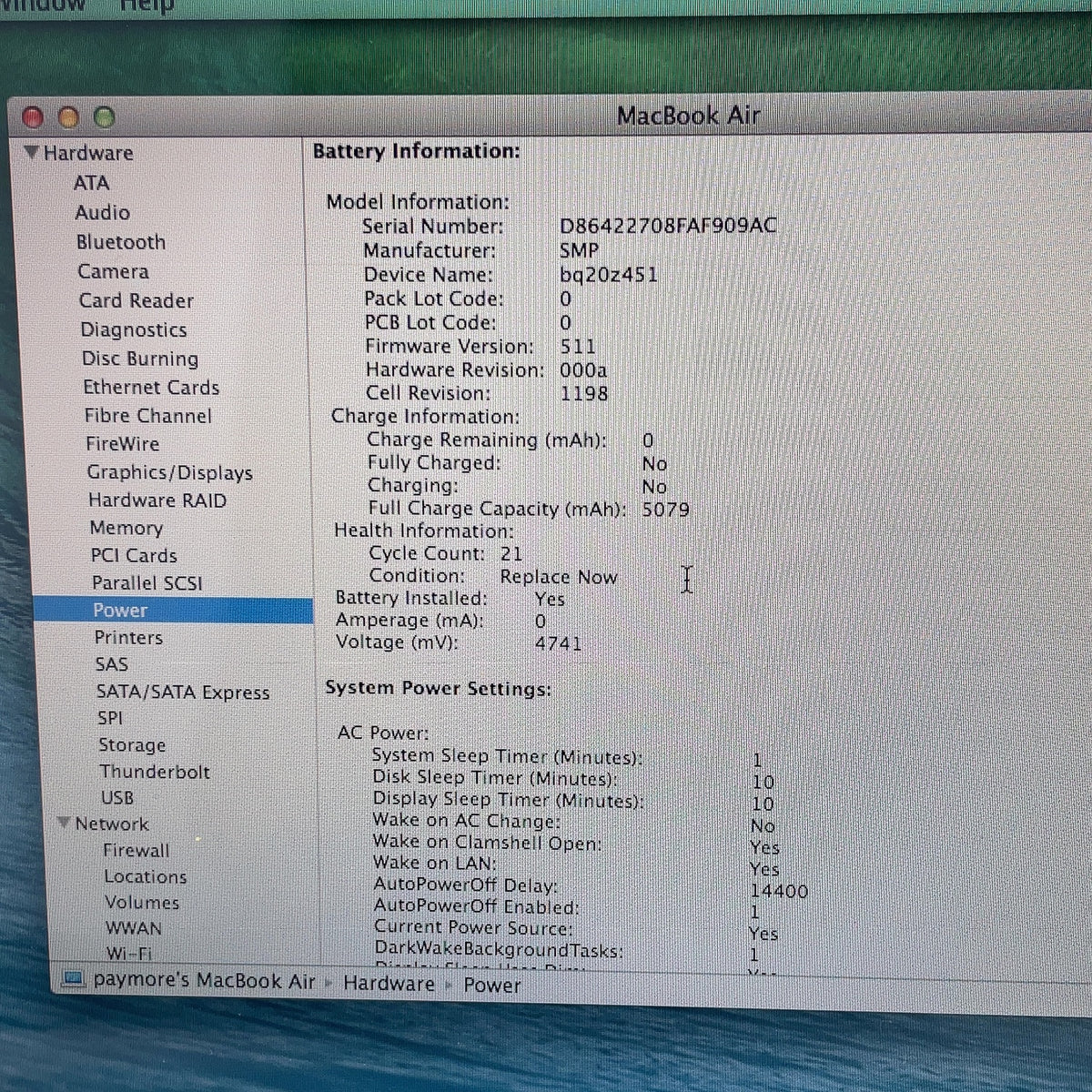
Task: Click the AutoPowerOff Delay value 14400
Action: [x=779, y=892]
